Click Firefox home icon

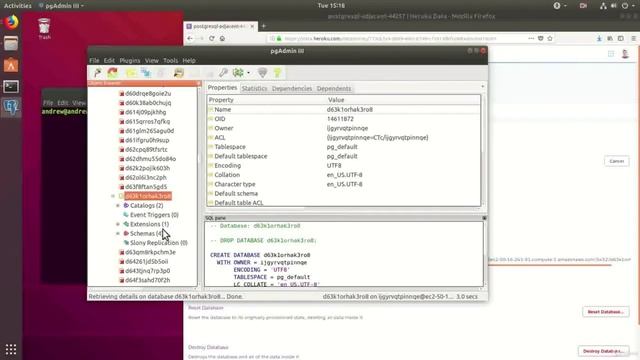[222, 38]
